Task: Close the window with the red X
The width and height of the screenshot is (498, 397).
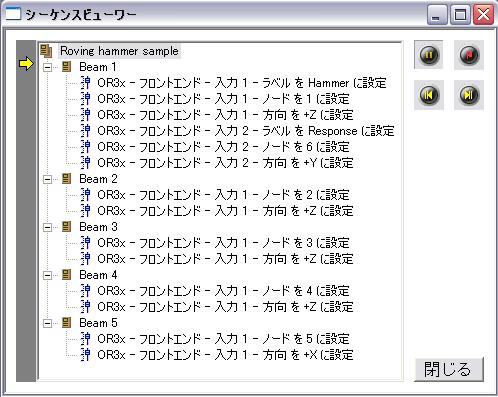Action: coord(483,15)
